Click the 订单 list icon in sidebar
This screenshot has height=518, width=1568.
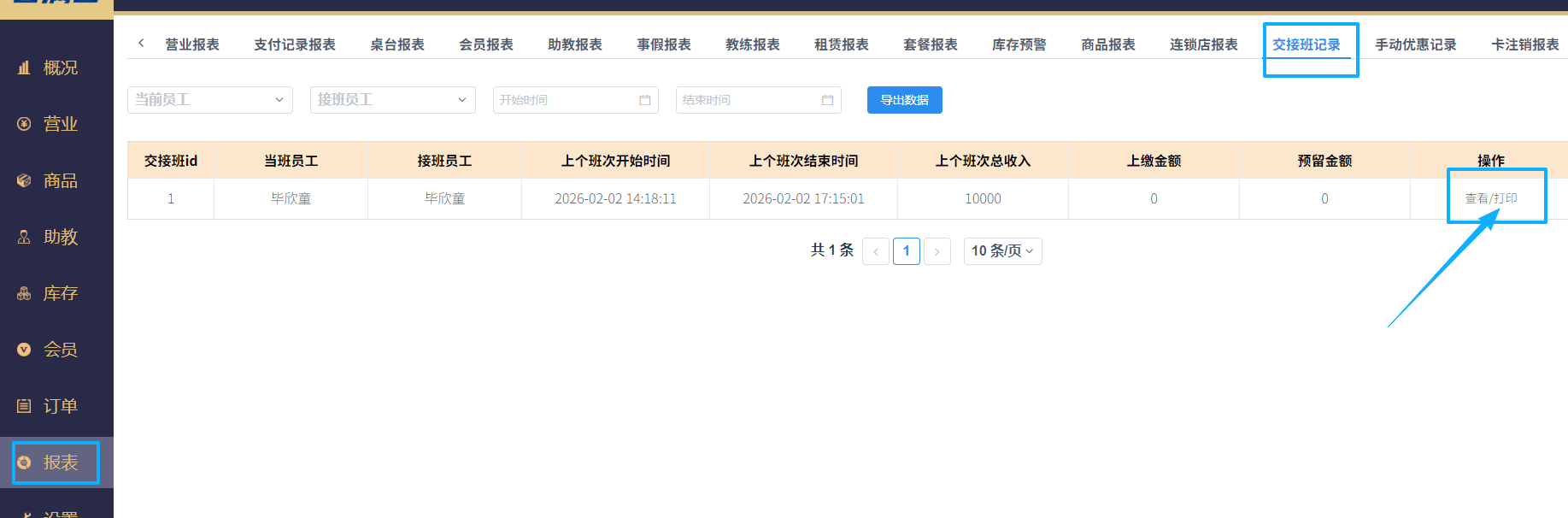(24, 406)
